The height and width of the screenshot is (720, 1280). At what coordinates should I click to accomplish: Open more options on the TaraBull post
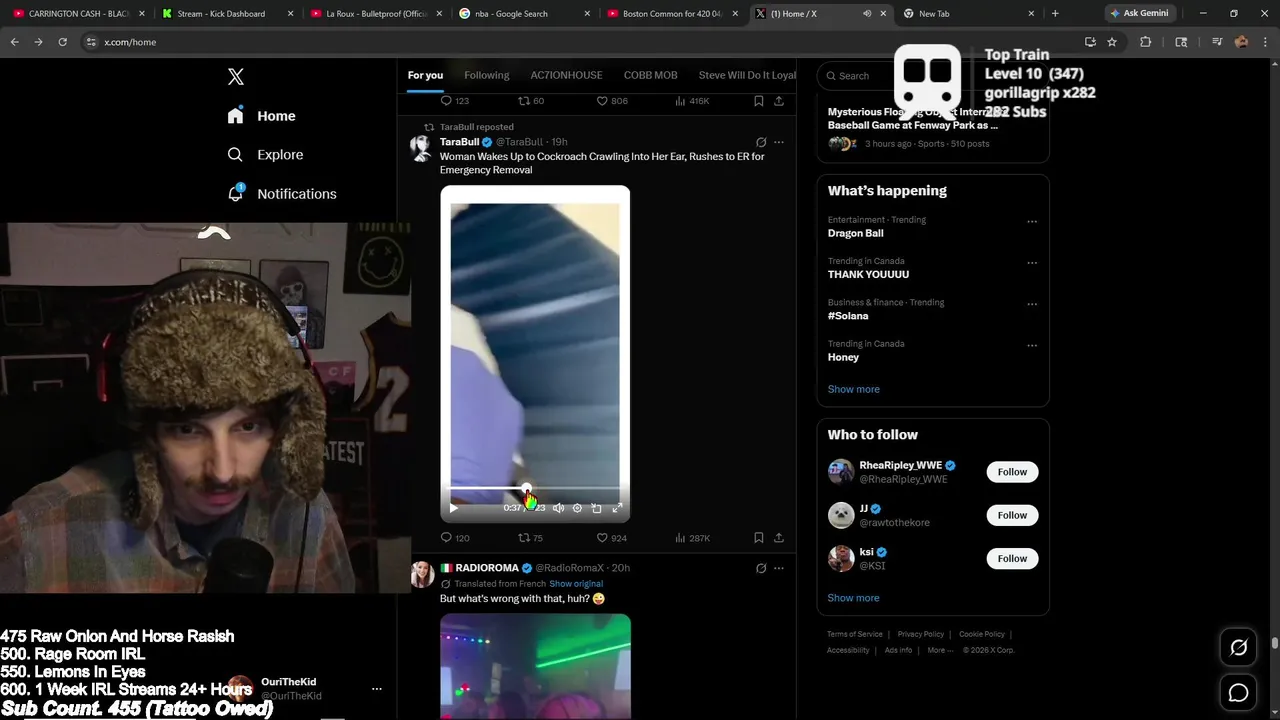coord(779,142)
